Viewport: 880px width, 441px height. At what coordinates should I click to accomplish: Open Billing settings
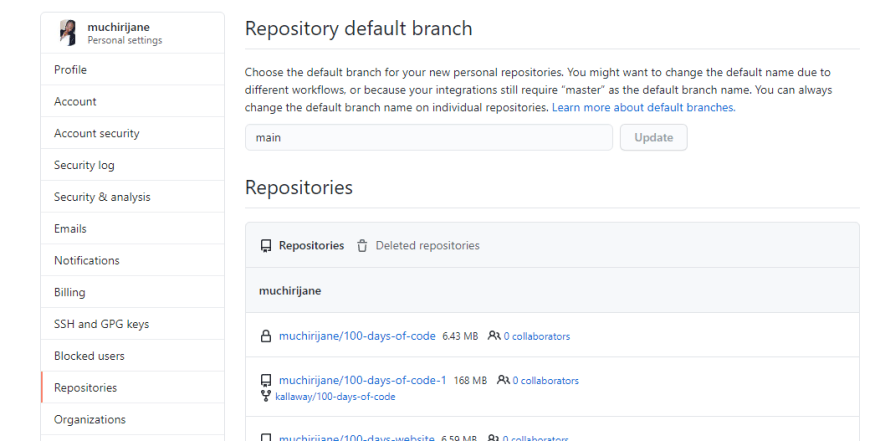pos(132,292)
